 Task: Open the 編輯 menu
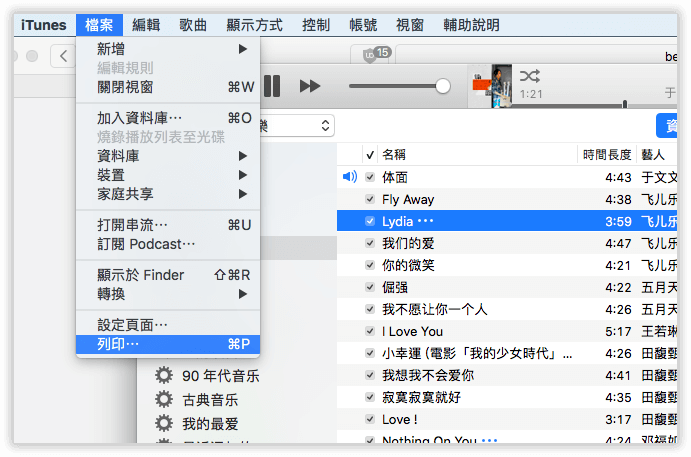[146, 25]
